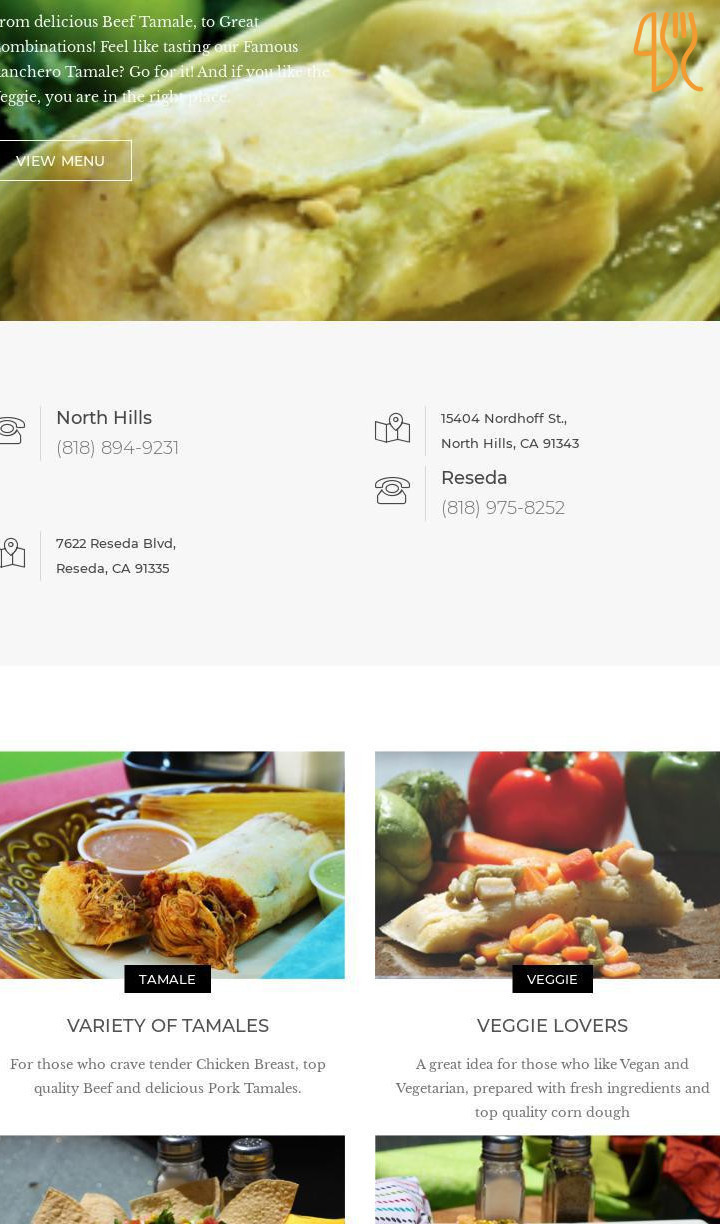
Task: Click the orange fork and knife logo
Action: click(x=668, y=52)
